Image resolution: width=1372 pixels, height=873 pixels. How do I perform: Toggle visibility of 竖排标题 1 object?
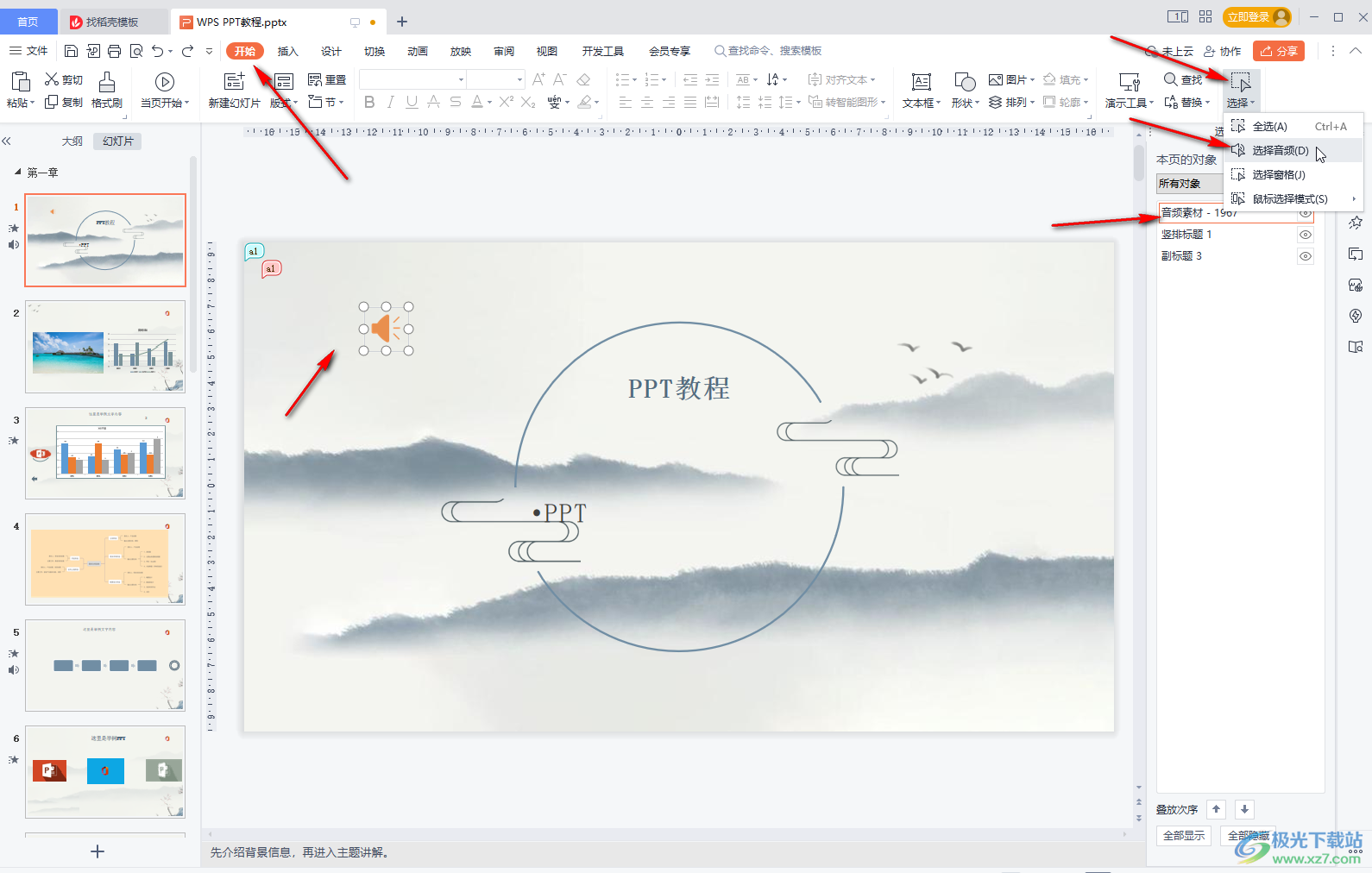[x=1306, y=235]
